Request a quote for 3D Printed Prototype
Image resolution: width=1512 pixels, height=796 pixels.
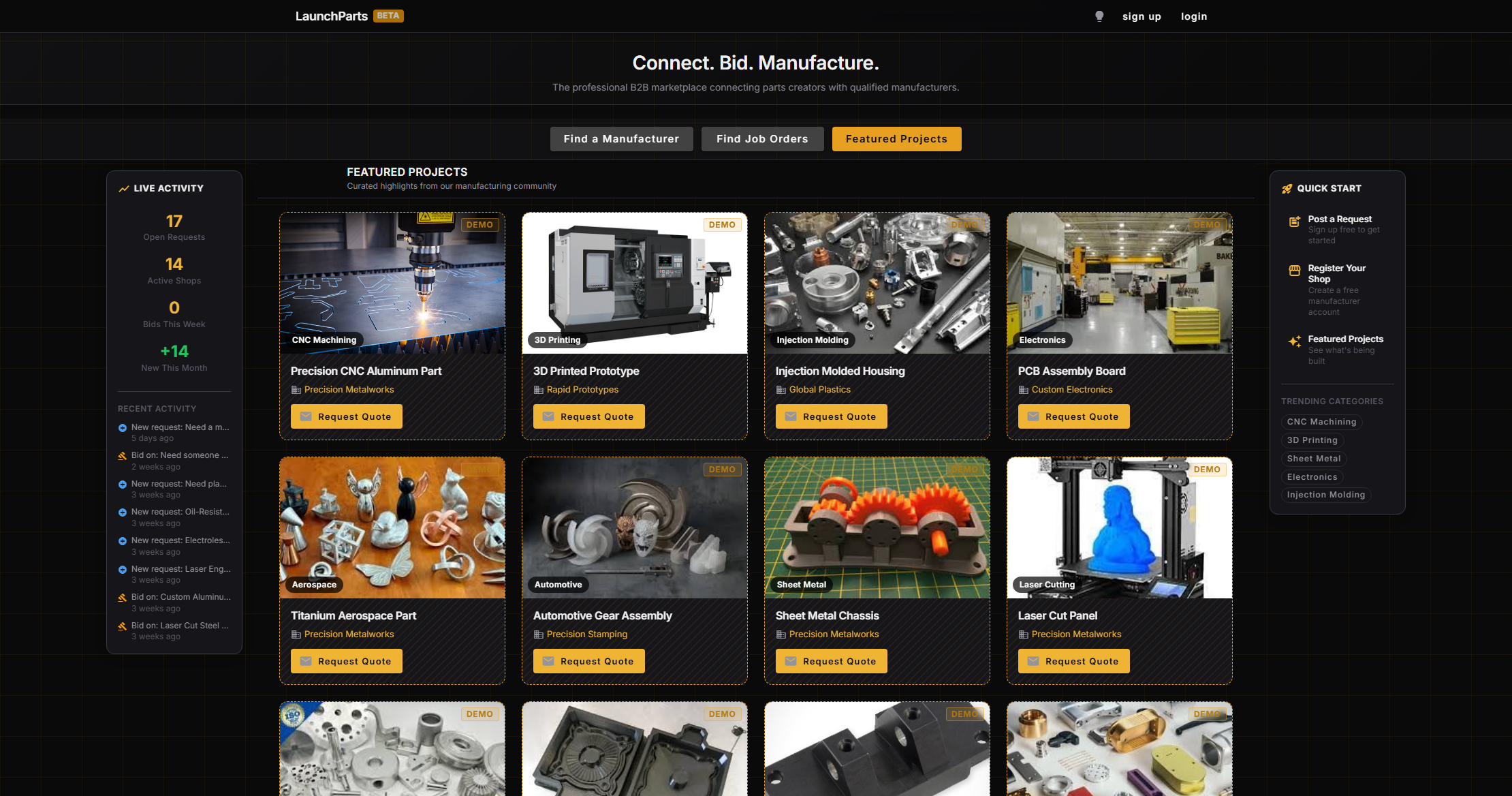(588, 416)
